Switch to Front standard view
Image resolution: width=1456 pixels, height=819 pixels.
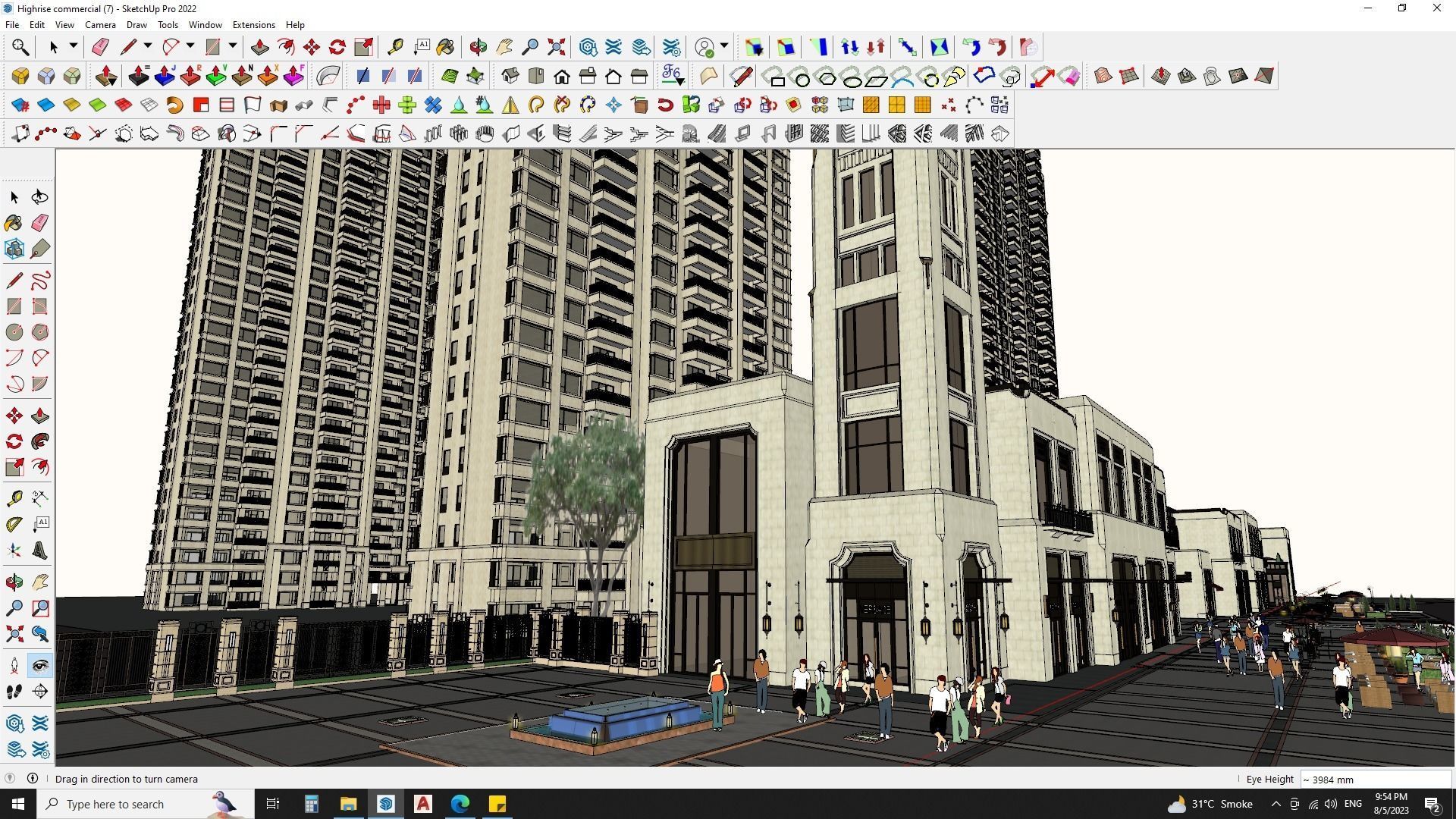pyautogui.click(x=562, y=76)
